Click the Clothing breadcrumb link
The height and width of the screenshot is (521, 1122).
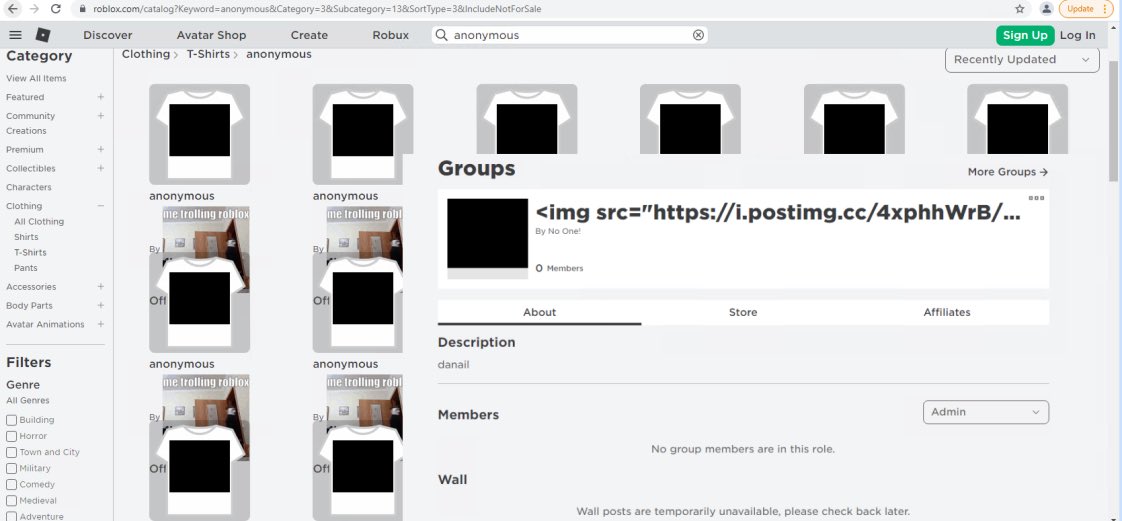(146, 54)
